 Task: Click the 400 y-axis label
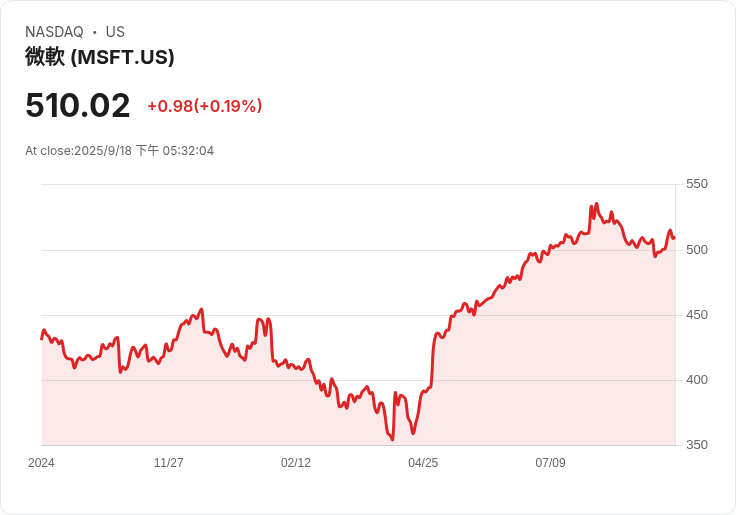696,380
